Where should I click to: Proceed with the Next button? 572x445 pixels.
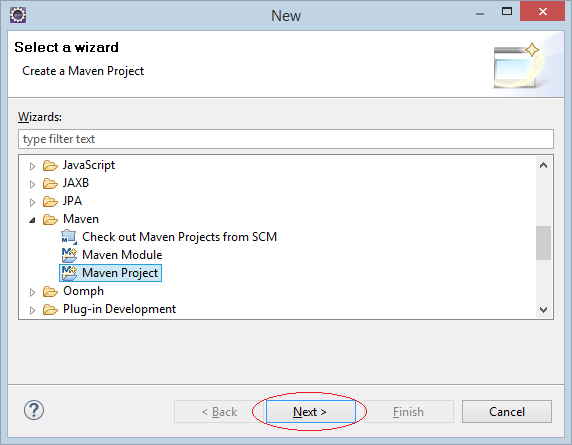(310, 412)
